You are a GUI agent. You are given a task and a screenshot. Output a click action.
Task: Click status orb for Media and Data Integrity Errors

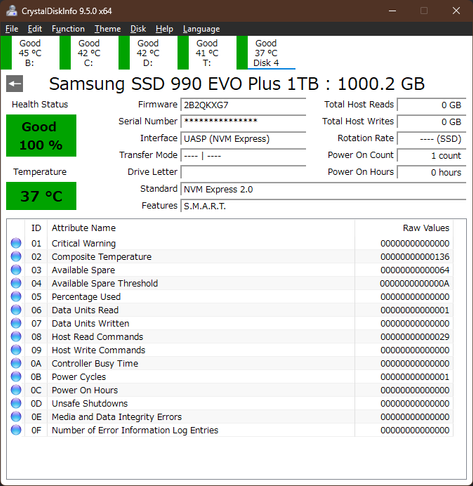16,417
